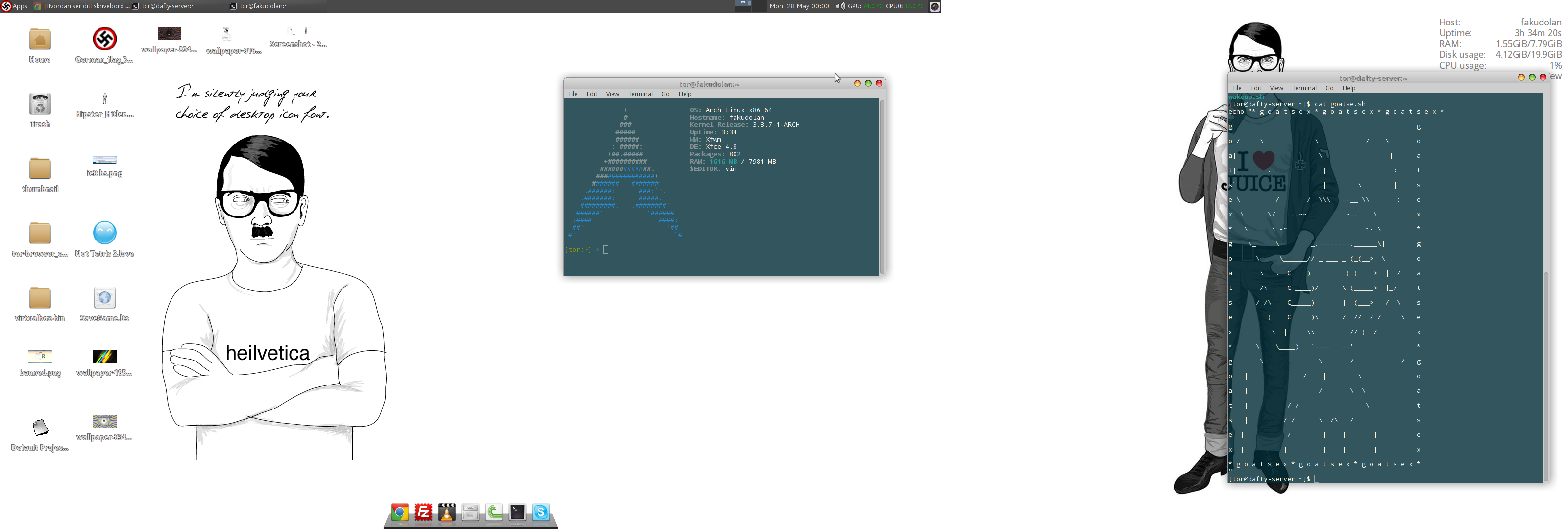
Task: Open Help menu in dafty-server terminal
Action: (x=1349, y=88)
